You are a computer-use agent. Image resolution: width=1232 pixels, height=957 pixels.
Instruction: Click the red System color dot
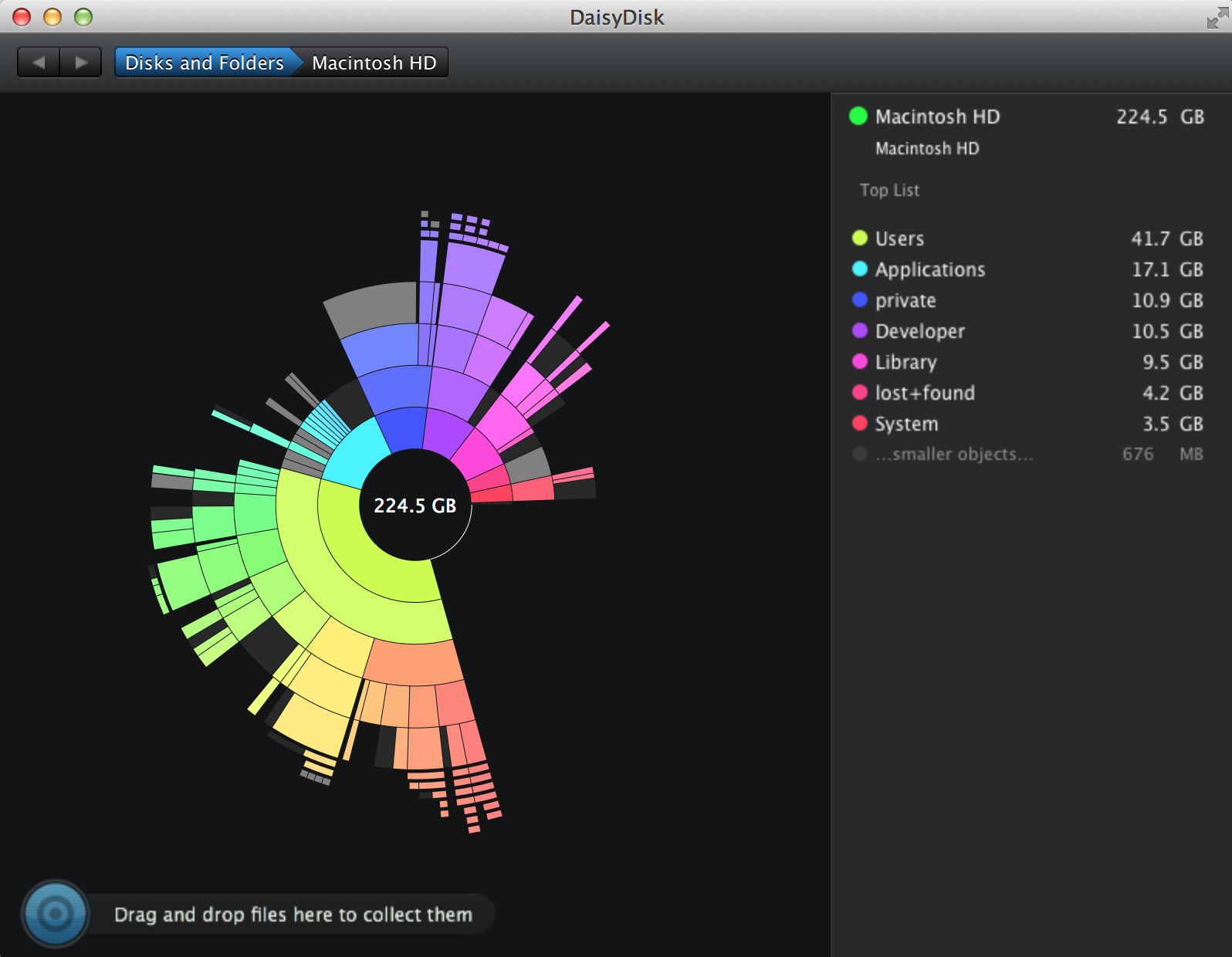point(860,423)
